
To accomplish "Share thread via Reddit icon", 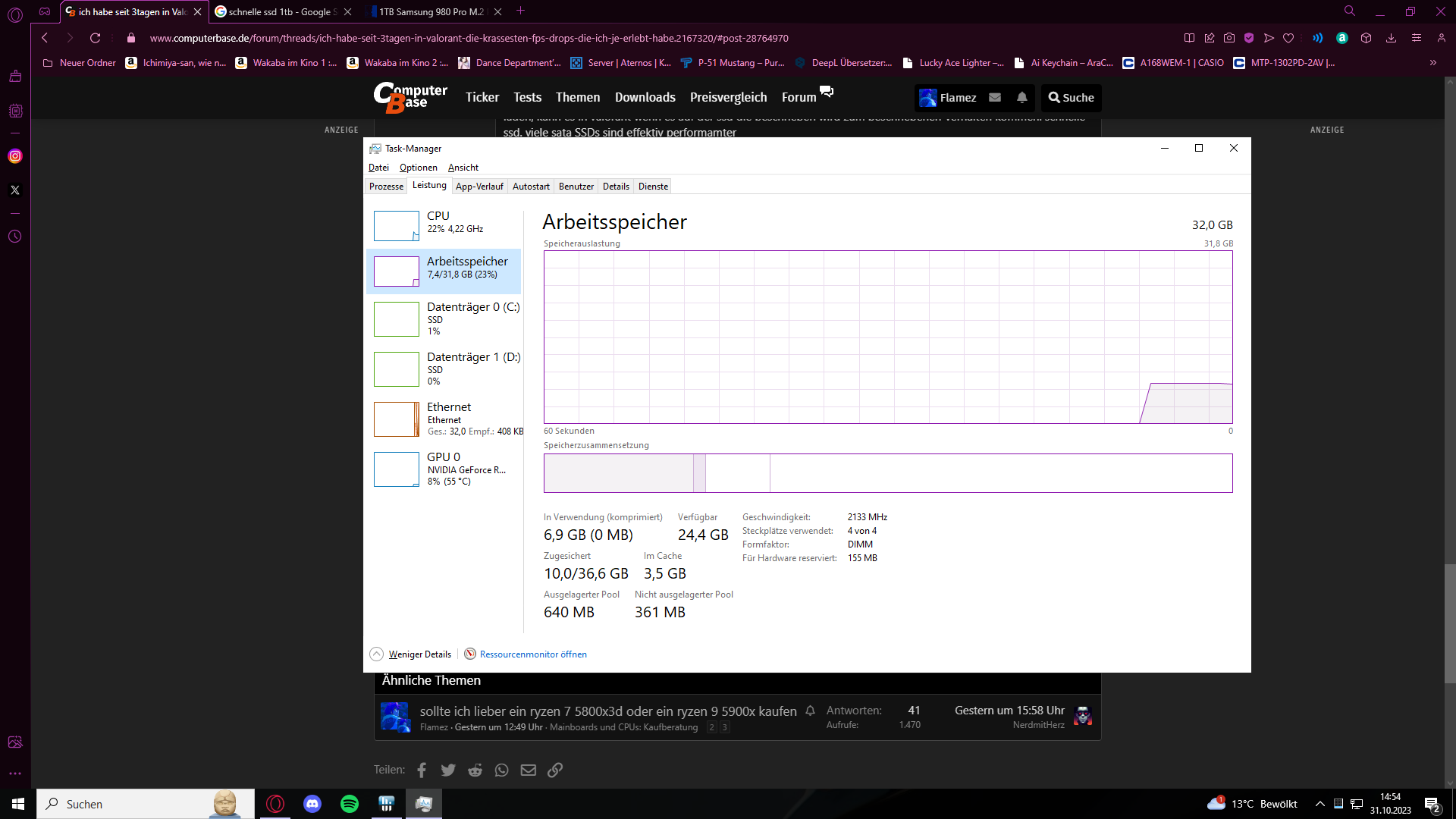I will [475, 770].
